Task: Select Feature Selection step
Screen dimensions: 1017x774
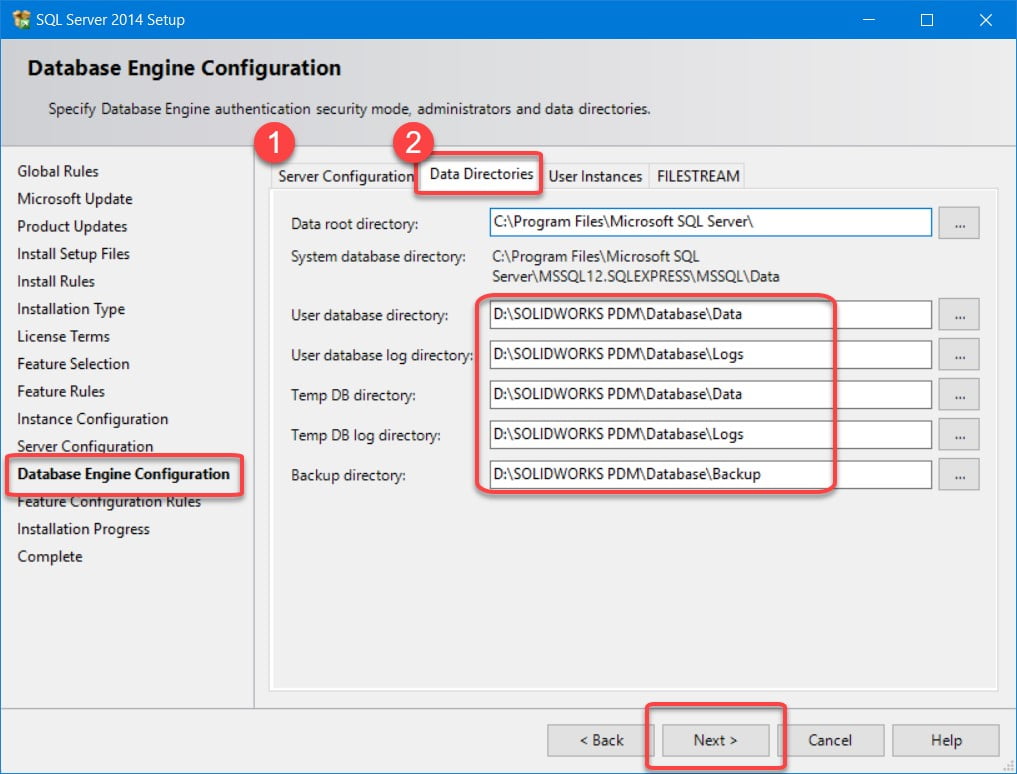Action: coord(73,364)
